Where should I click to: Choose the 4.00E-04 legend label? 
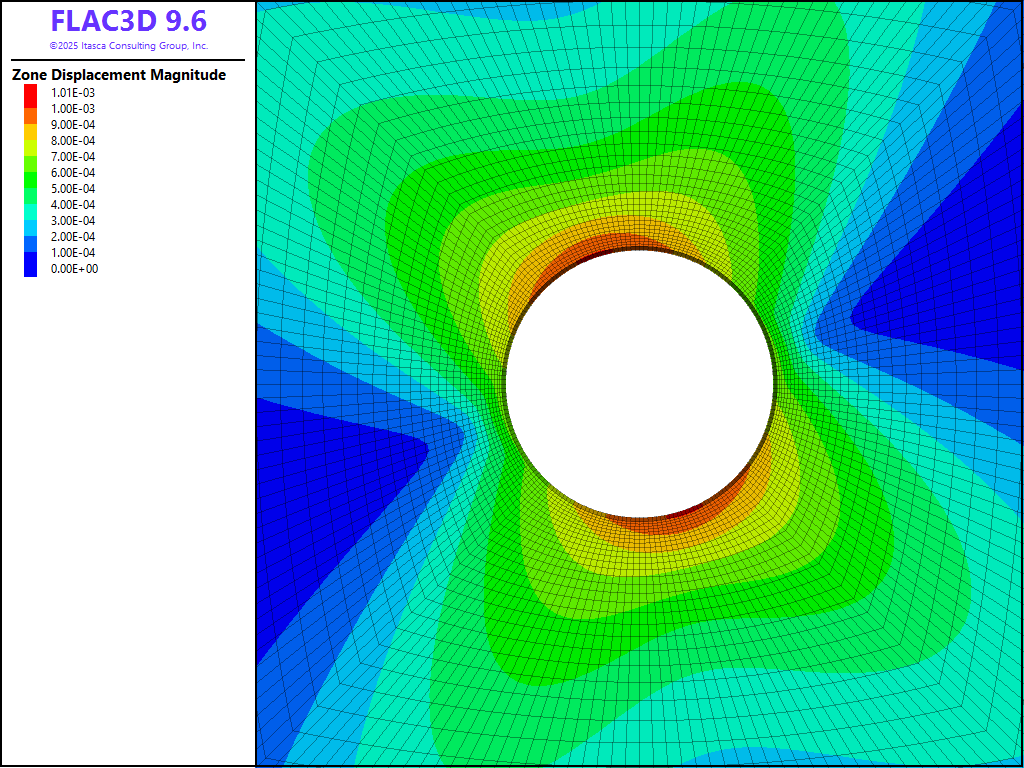click(74, 205)
